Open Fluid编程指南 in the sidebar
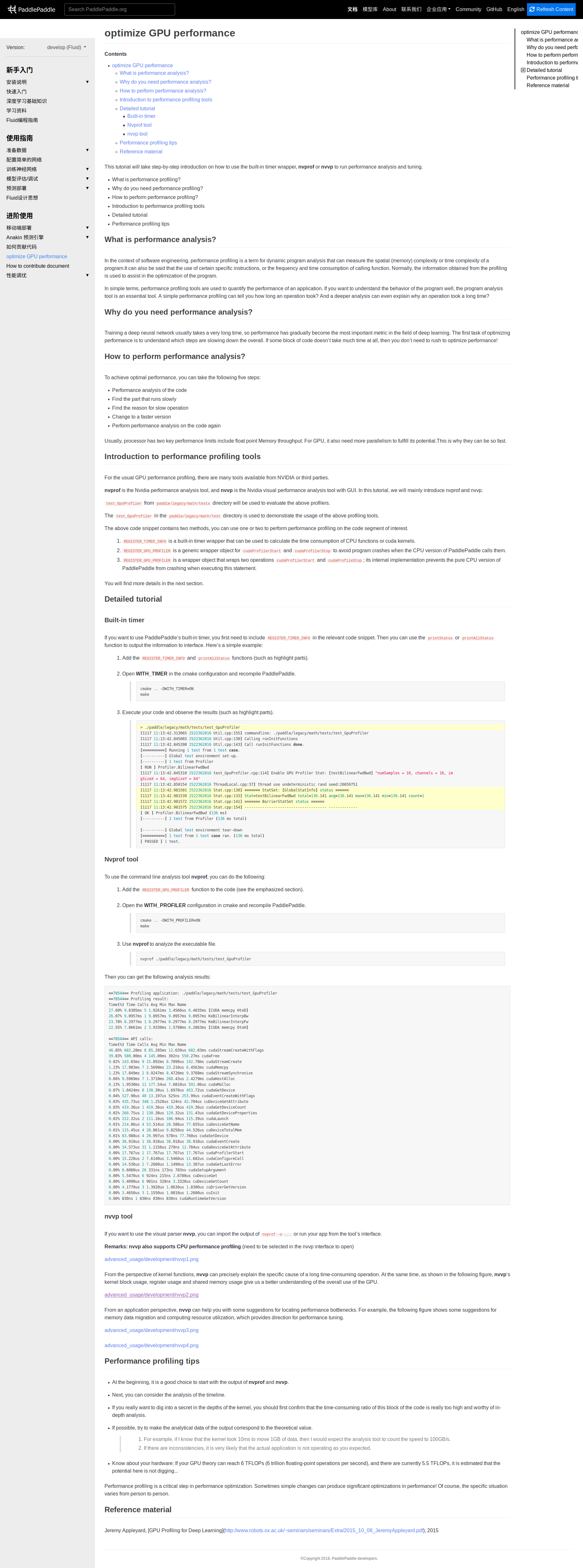583x1568 pixels. point(22,120)
